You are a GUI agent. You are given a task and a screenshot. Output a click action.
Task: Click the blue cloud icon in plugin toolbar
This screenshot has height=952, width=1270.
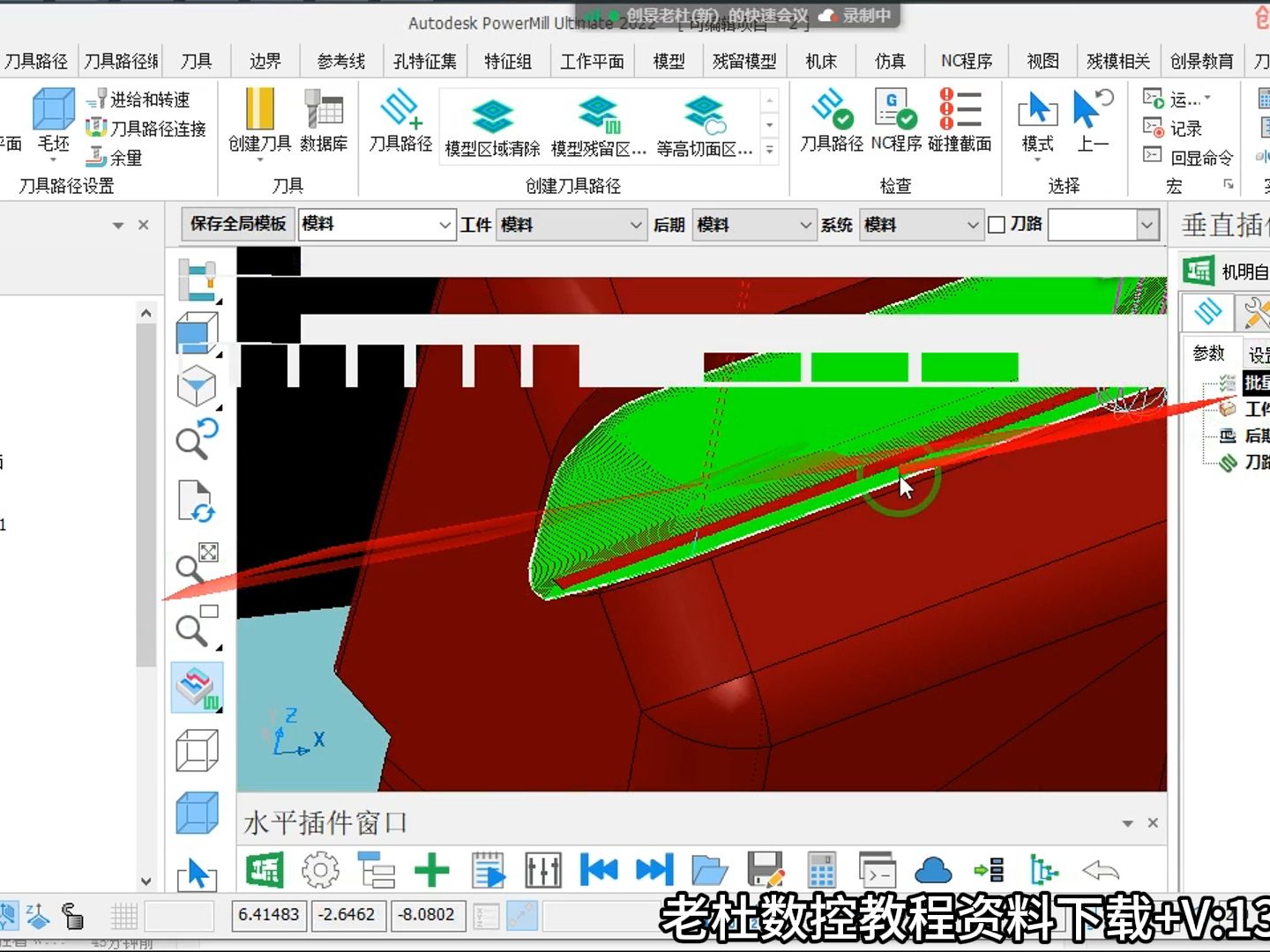(x=933, y=871)
